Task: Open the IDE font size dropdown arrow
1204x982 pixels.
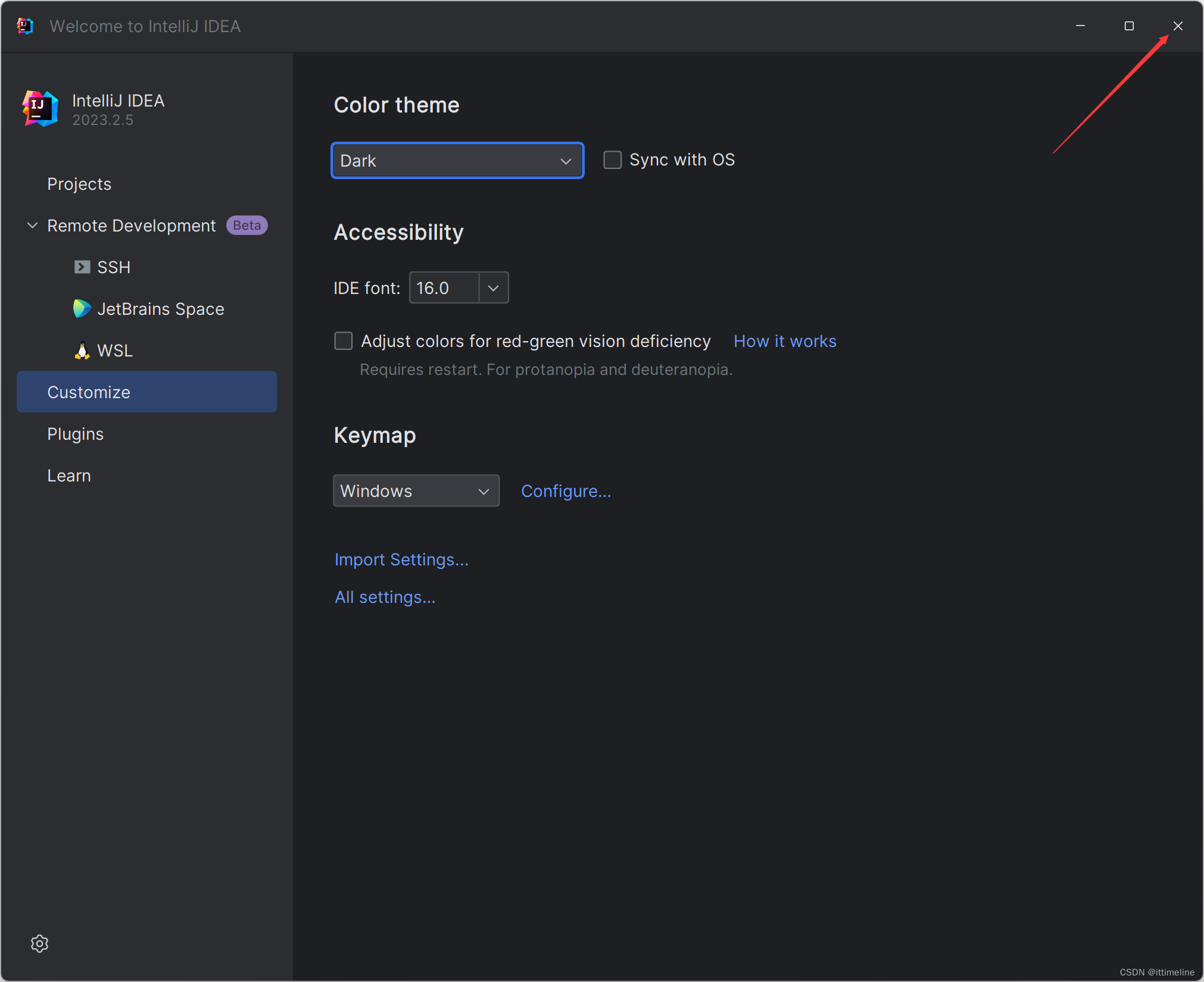Action: coord(494,288)
